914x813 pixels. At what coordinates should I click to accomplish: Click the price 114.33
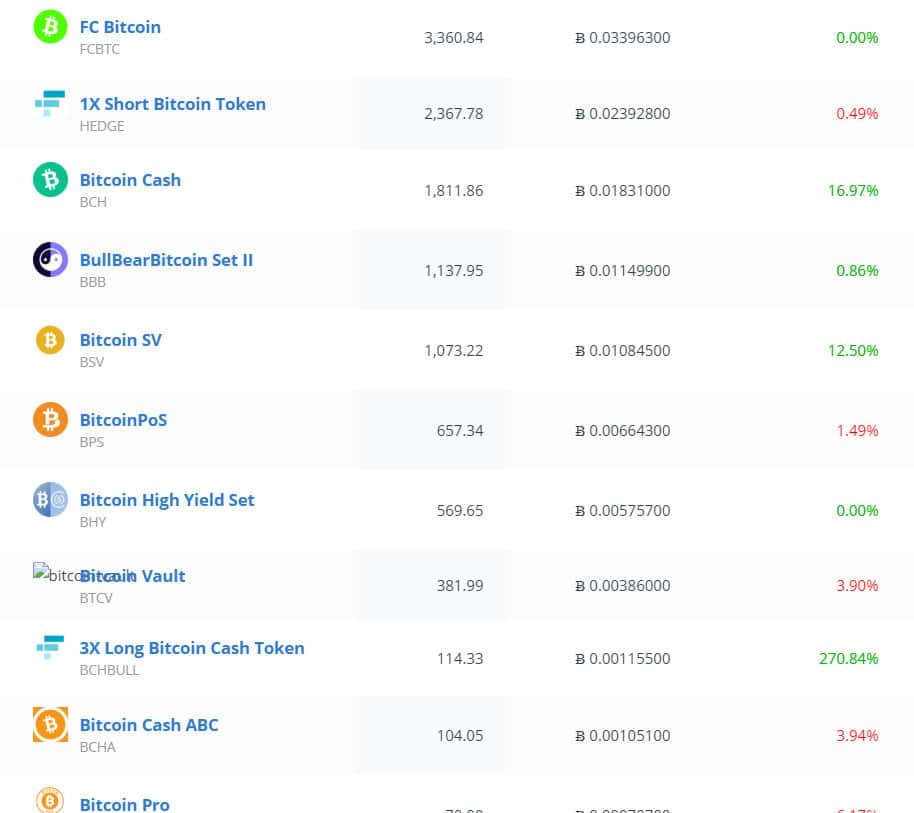click(460, 659)
